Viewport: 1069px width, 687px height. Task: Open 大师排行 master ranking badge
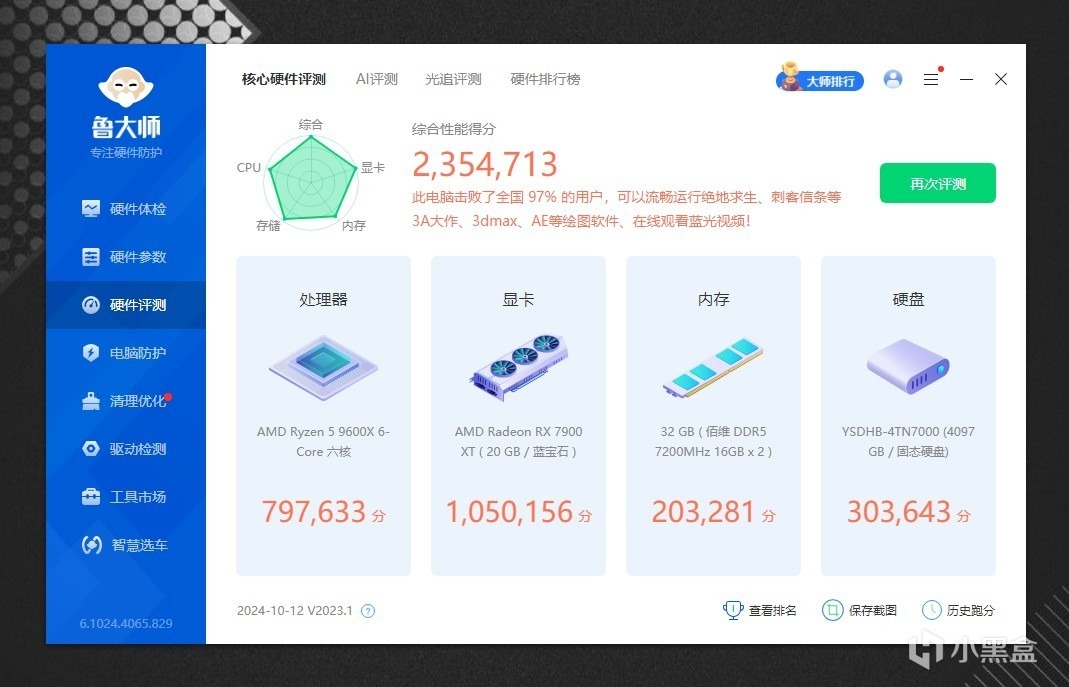coord(820,78)
